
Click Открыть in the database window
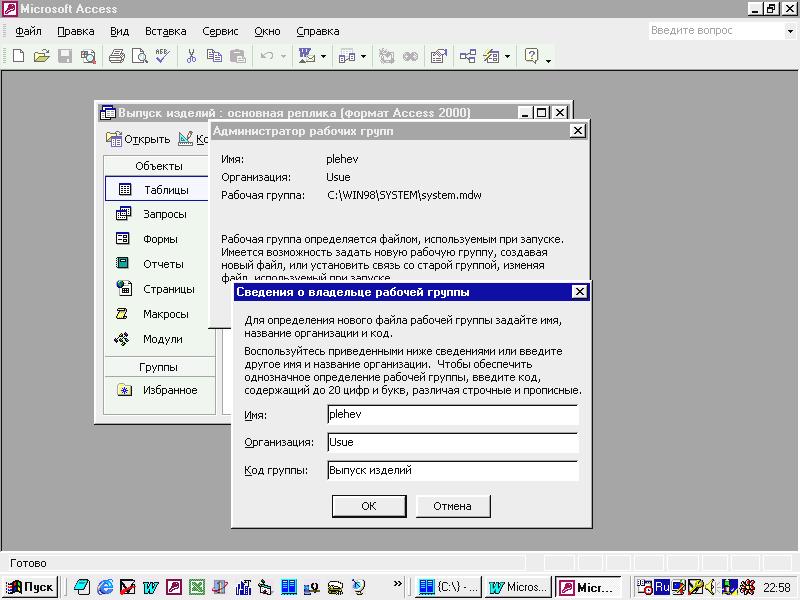point(138,139)
